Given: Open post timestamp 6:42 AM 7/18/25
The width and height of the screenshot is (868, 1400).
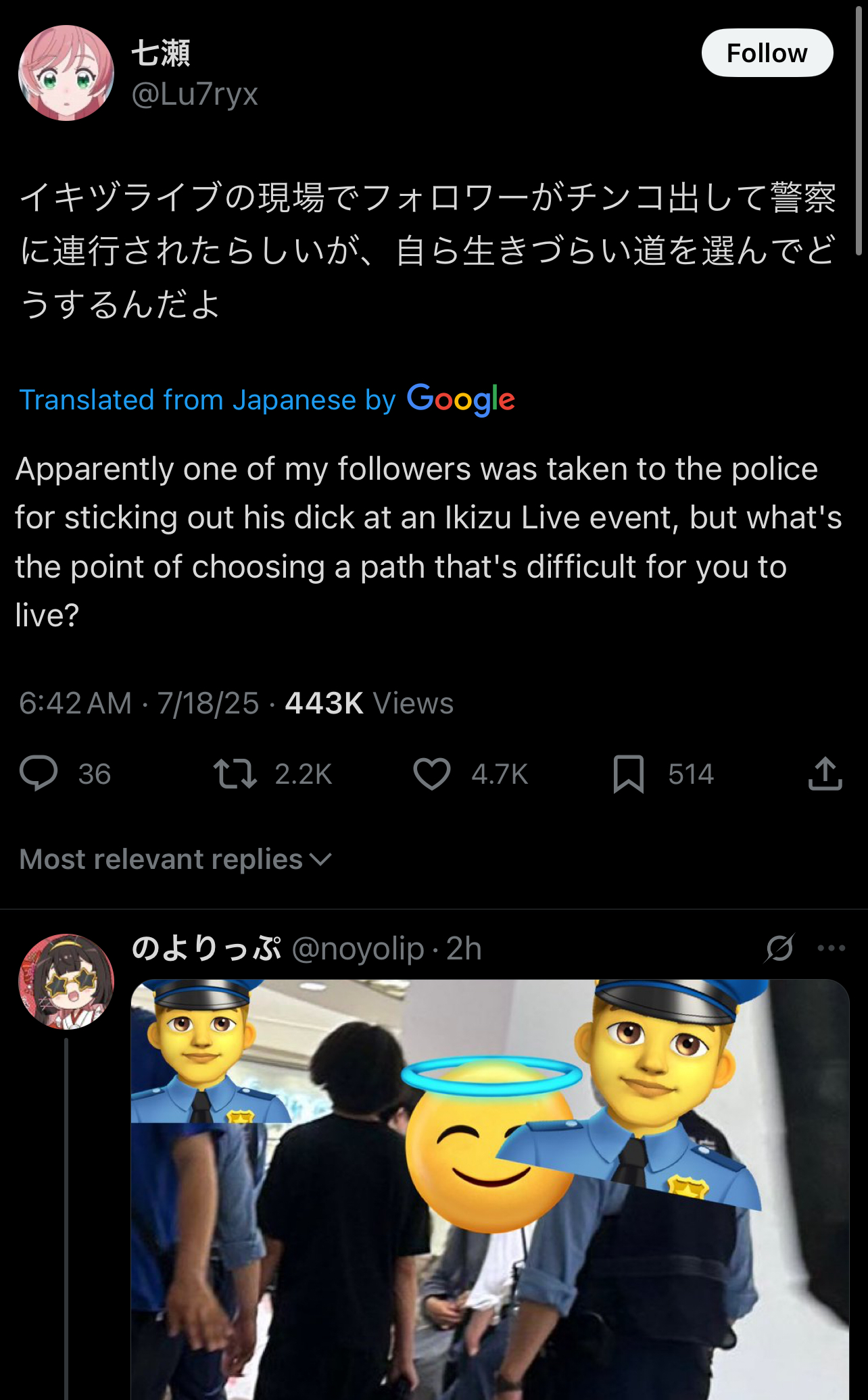Looking at the screenshot, I should [x=139, y=703].
